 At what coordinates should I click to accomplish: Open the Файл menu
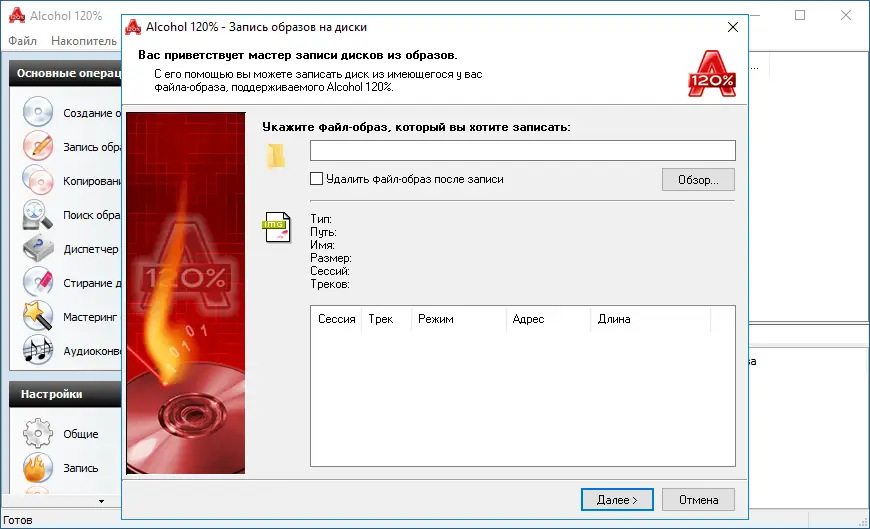tap(23, 41)
